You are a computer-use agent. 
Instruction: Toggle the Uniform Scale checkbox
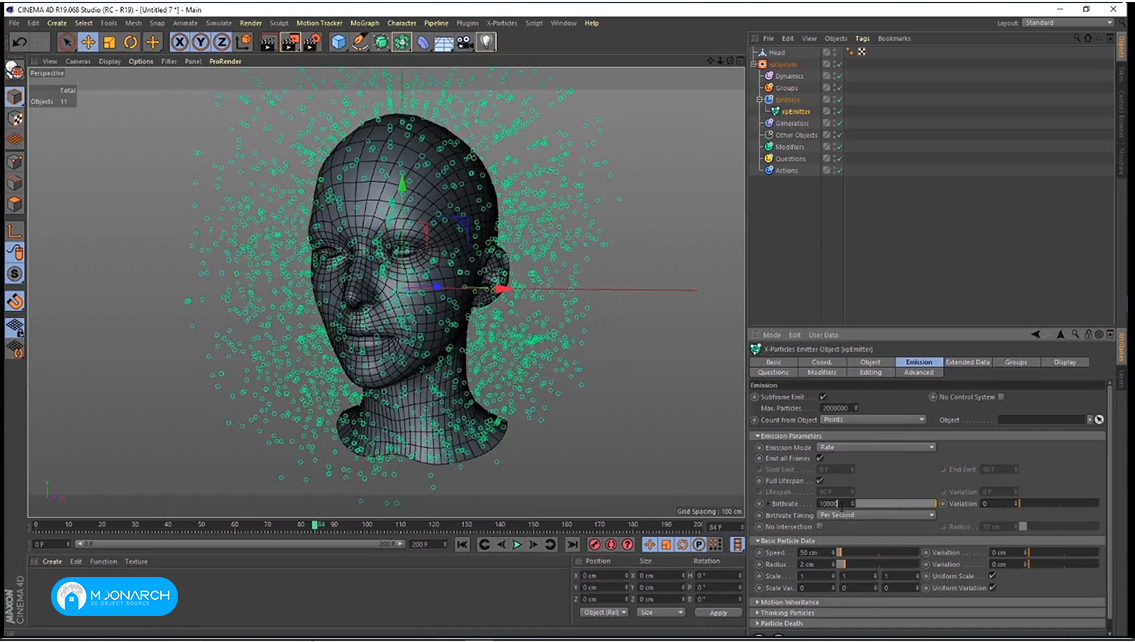(x=992, y=576)
